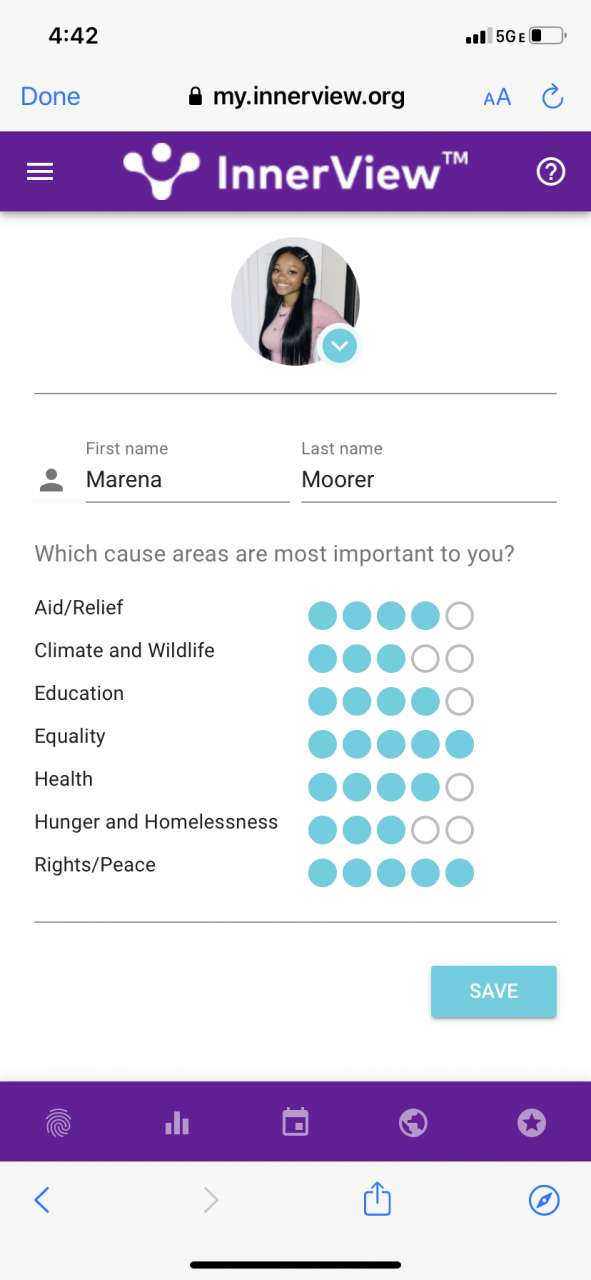This screenshot has height=1280, width=591.
Task: Click the SAVE button
Action: tap(494, 991)
